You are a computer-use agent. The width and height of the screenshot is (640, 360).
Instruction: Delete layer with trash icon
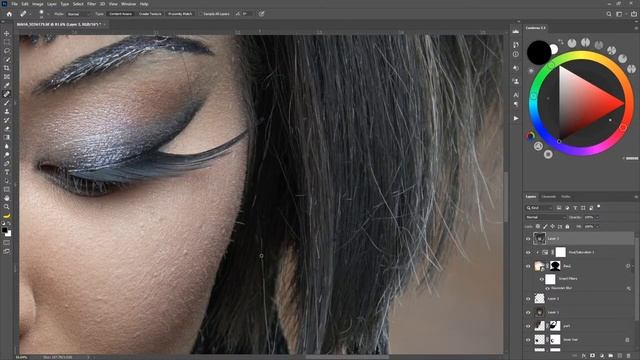629,356
